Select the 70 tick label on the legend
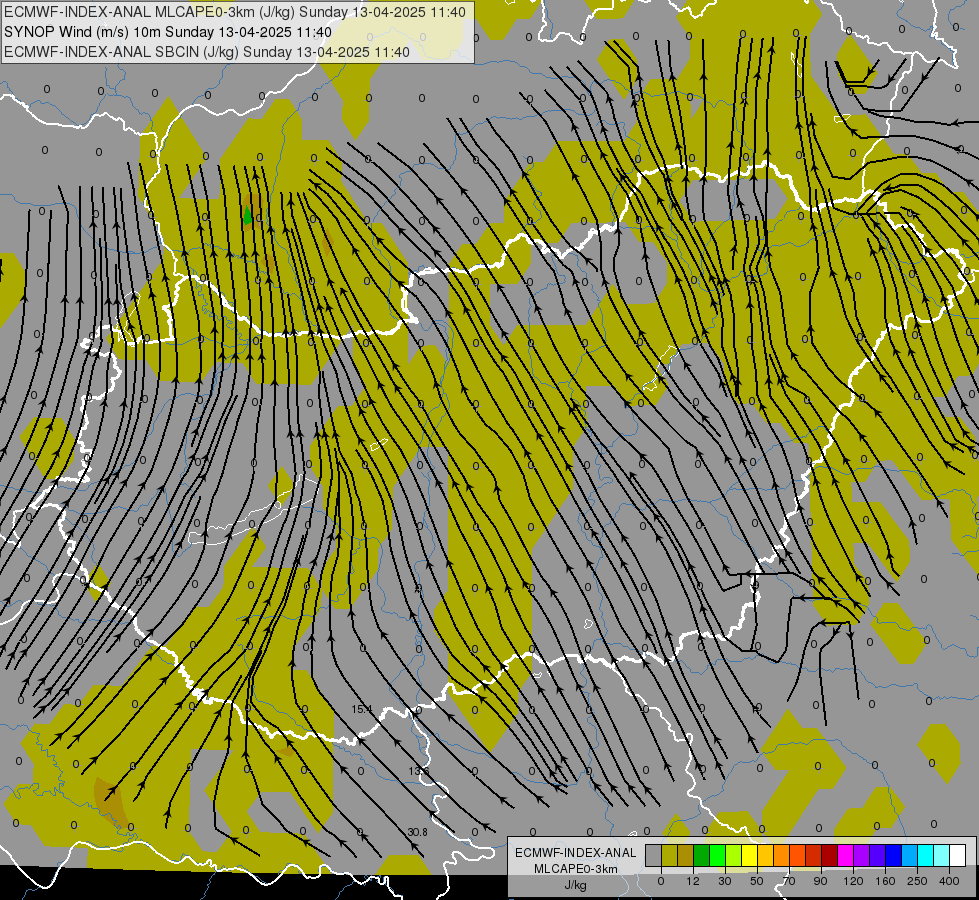This screenshot has height=900, width=979. 789,881
